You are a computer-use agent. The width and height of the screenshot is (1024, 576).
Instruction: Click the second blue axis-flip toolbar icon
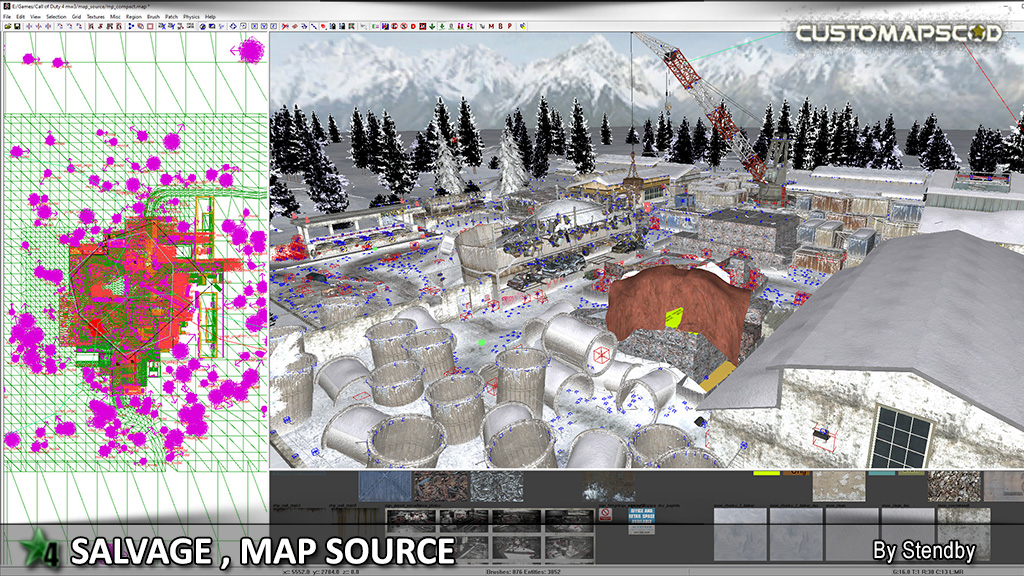point(39,26)
